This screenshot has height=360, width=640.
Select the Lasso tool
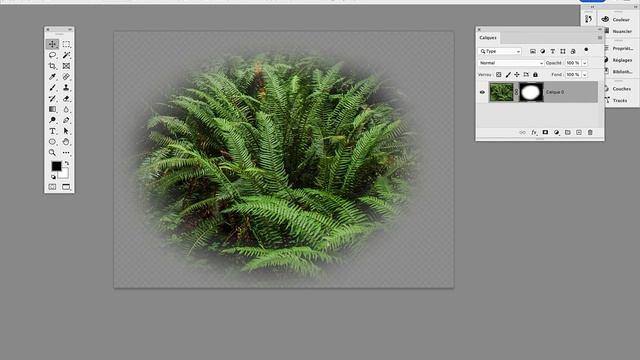point(52,55)
